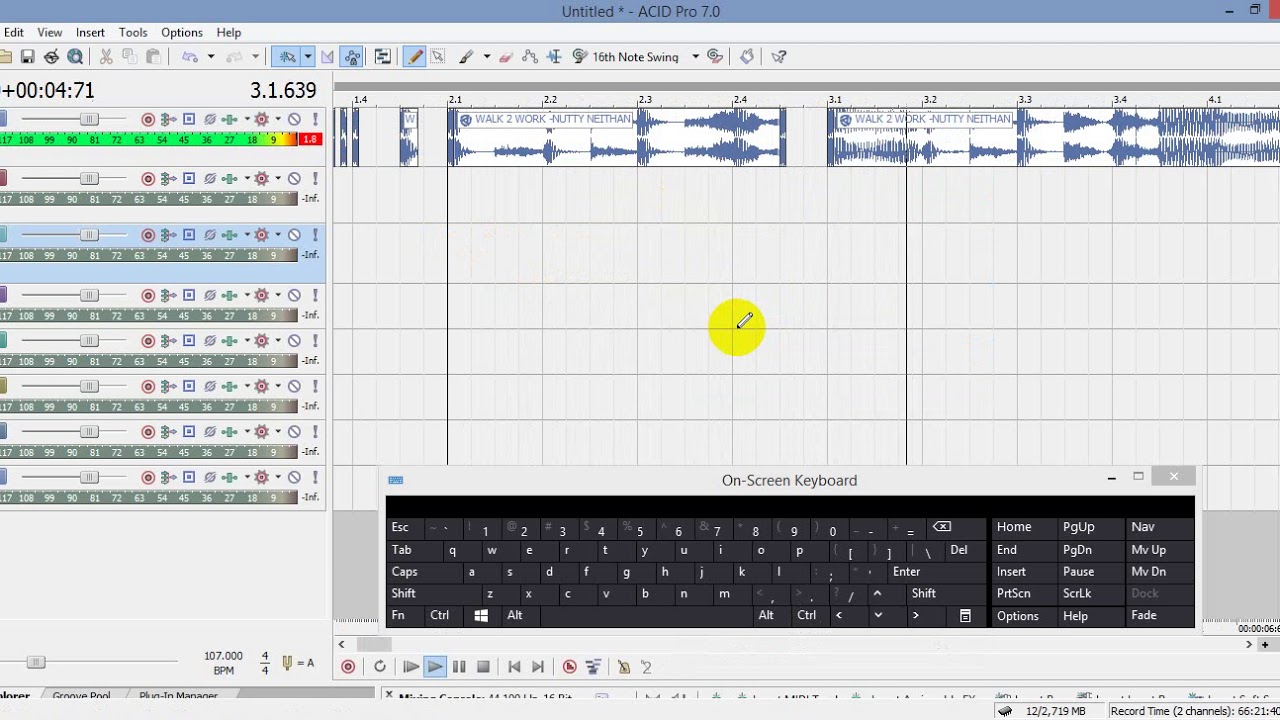Mute the second (red) track
This screenshot has height=720, width=1280.
point(294,179)
